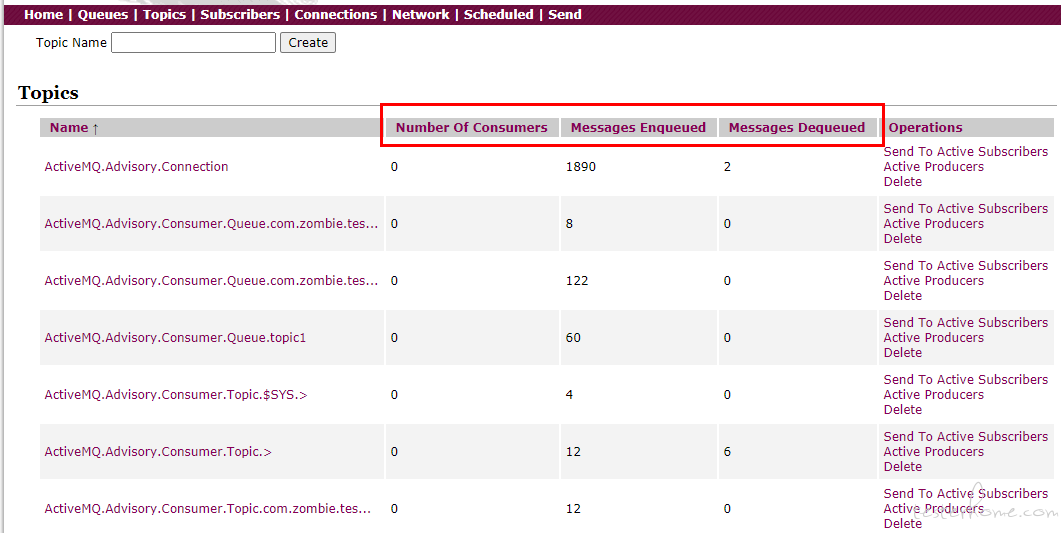This screenshot has height=533, width=1061.
Task: Click the Create button
Action: pos(308,43)
